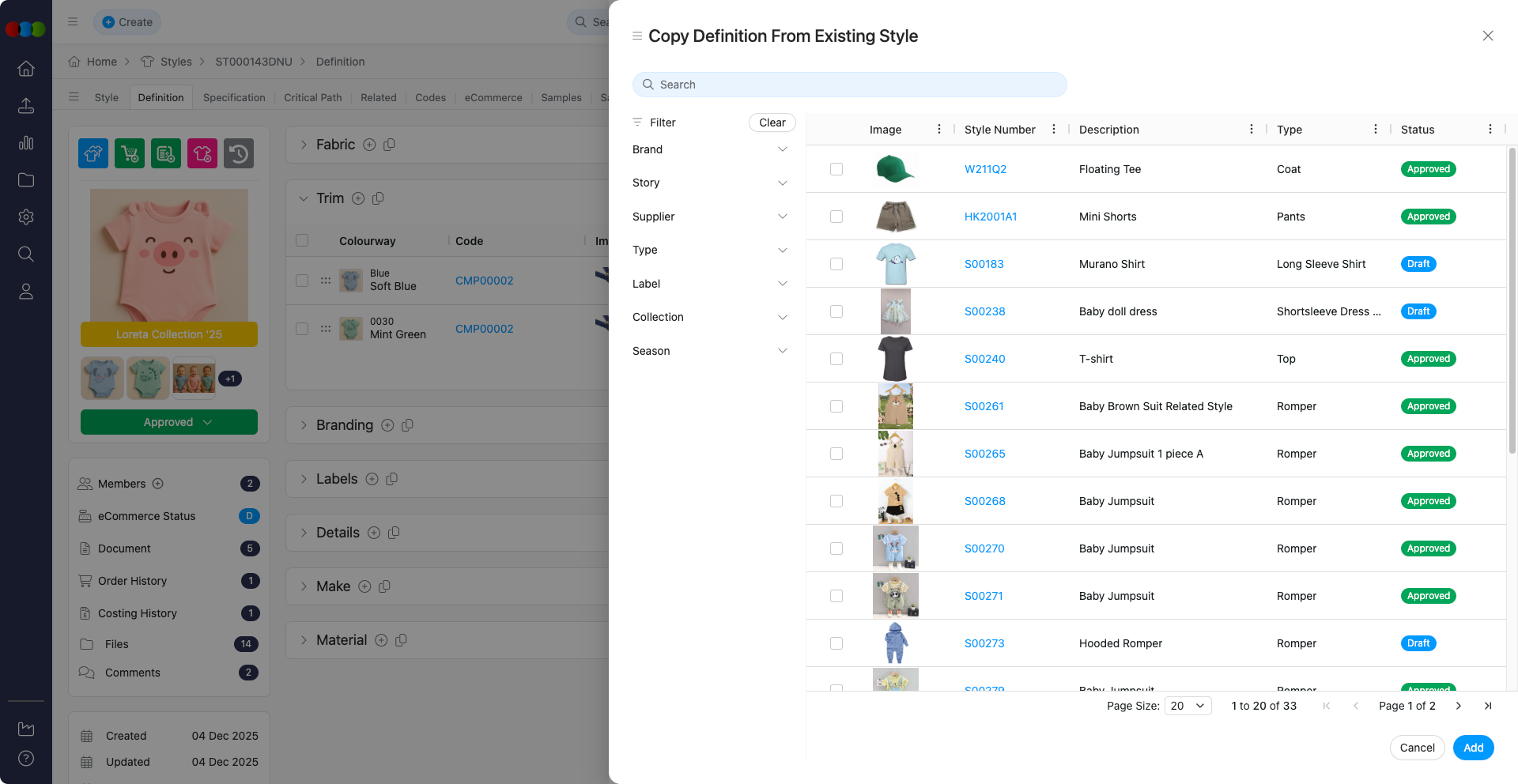Screen dimensions: 1518x784
Task: Open the add-to-cart order action
Action: 130,153
